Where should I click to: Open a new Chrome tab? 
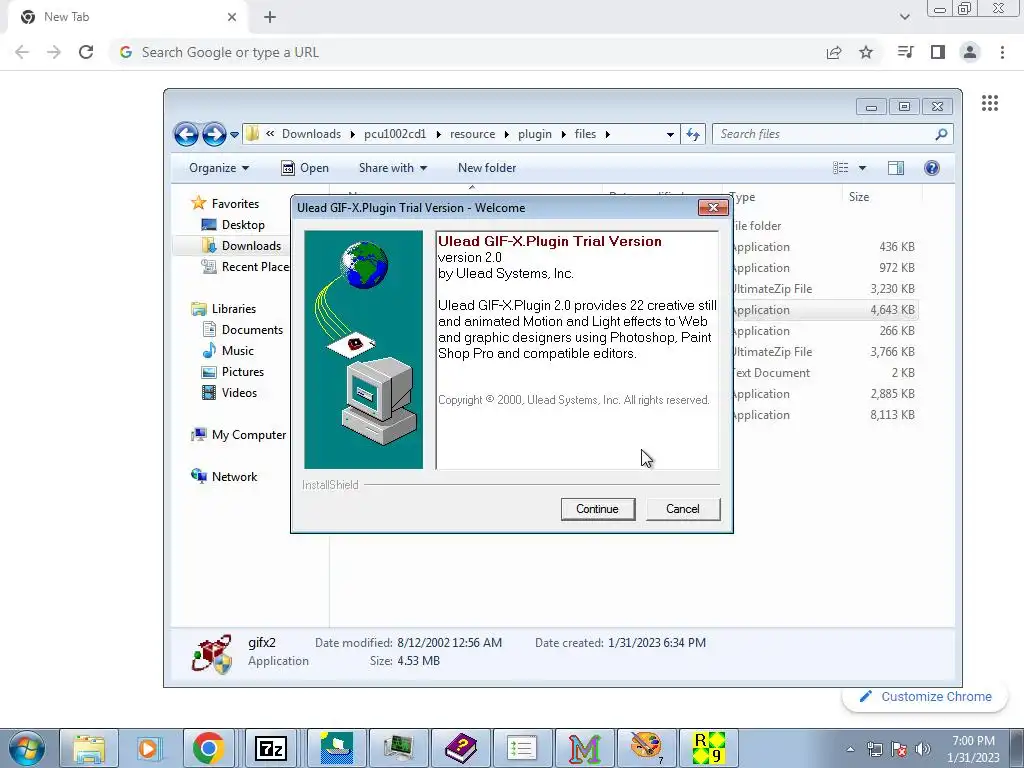(270, 17)
